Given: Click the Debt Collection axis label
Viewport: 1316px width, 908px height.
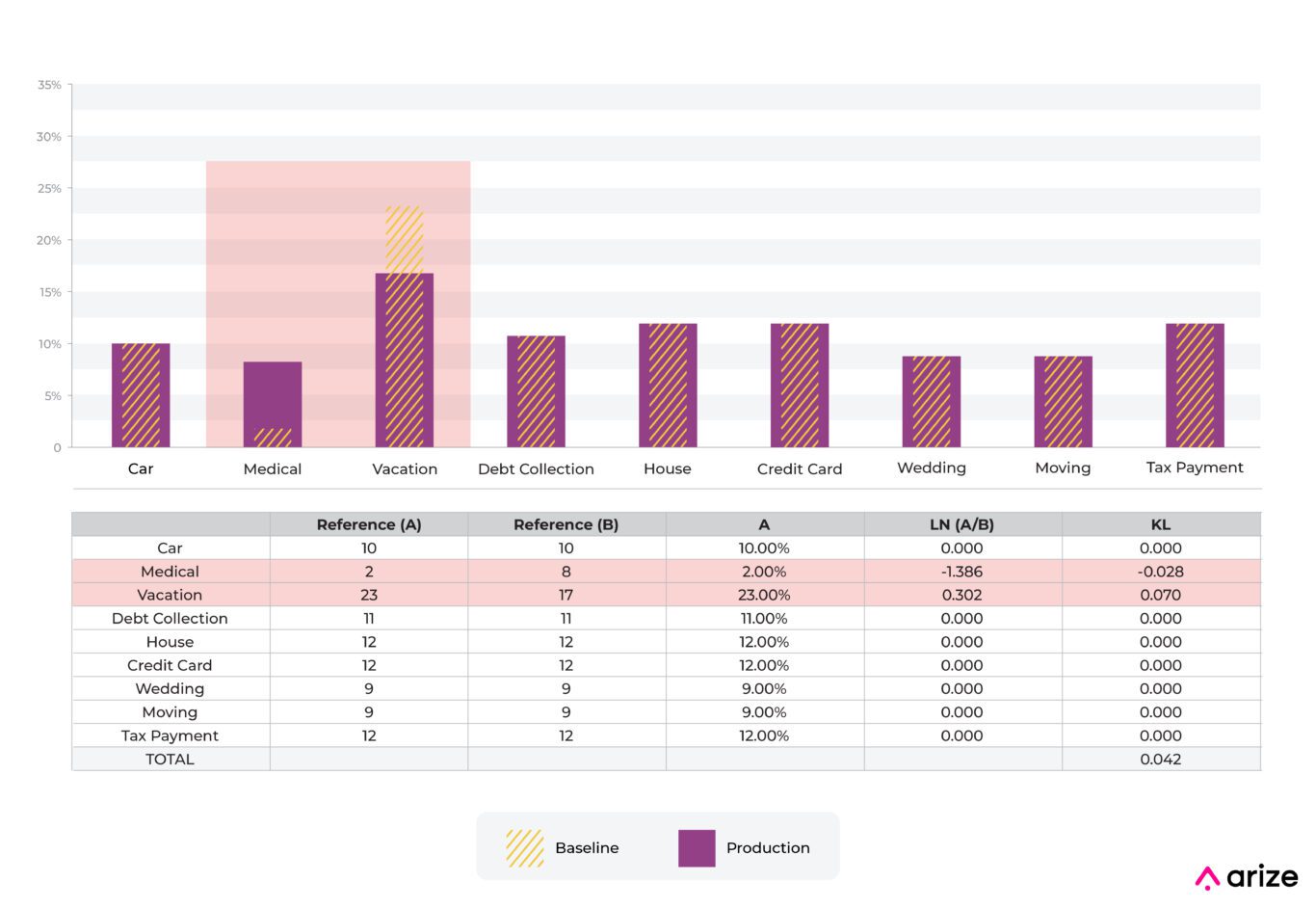Looking at the screenshot, I should pyautogui.click(x=536, y=469).
